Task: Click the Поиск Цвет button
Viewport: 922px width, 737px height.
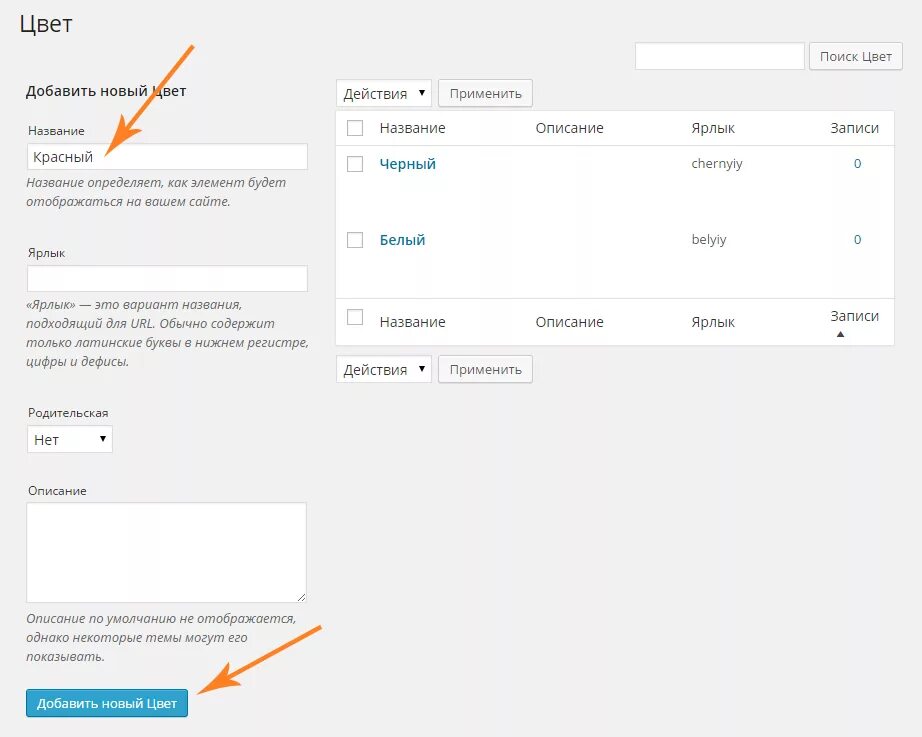Action: point(856,56)
